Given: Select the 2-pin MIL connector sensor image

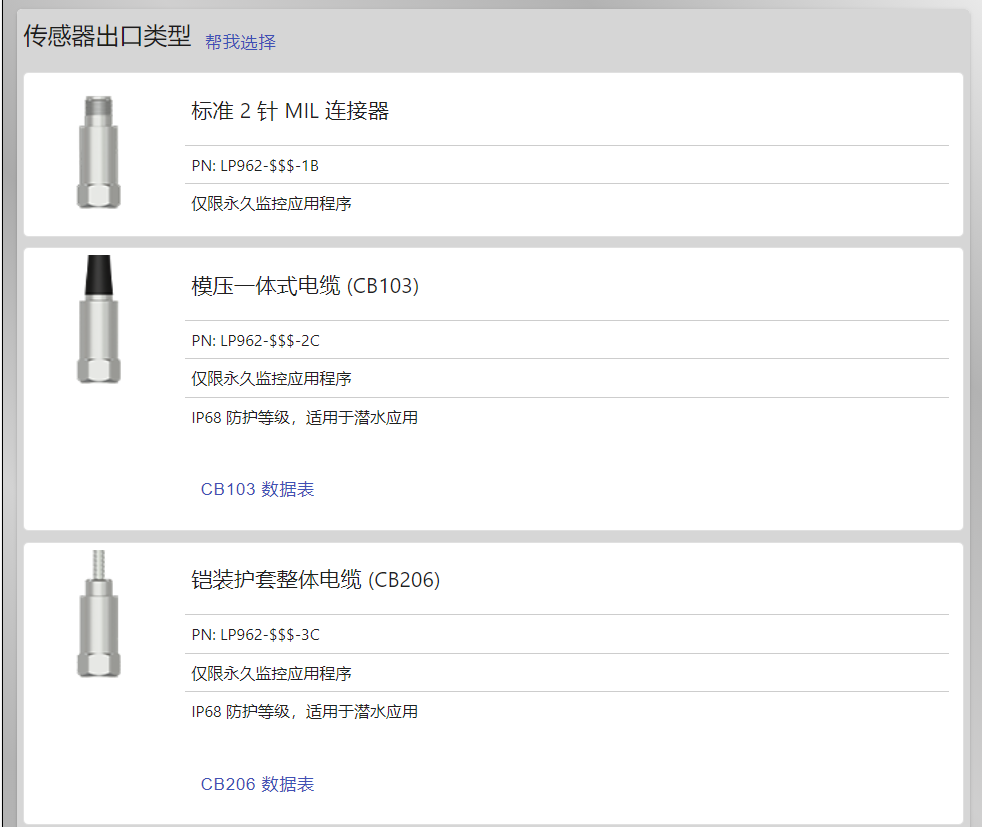Looking at the screenshot, I should click(x=98, y=152).
